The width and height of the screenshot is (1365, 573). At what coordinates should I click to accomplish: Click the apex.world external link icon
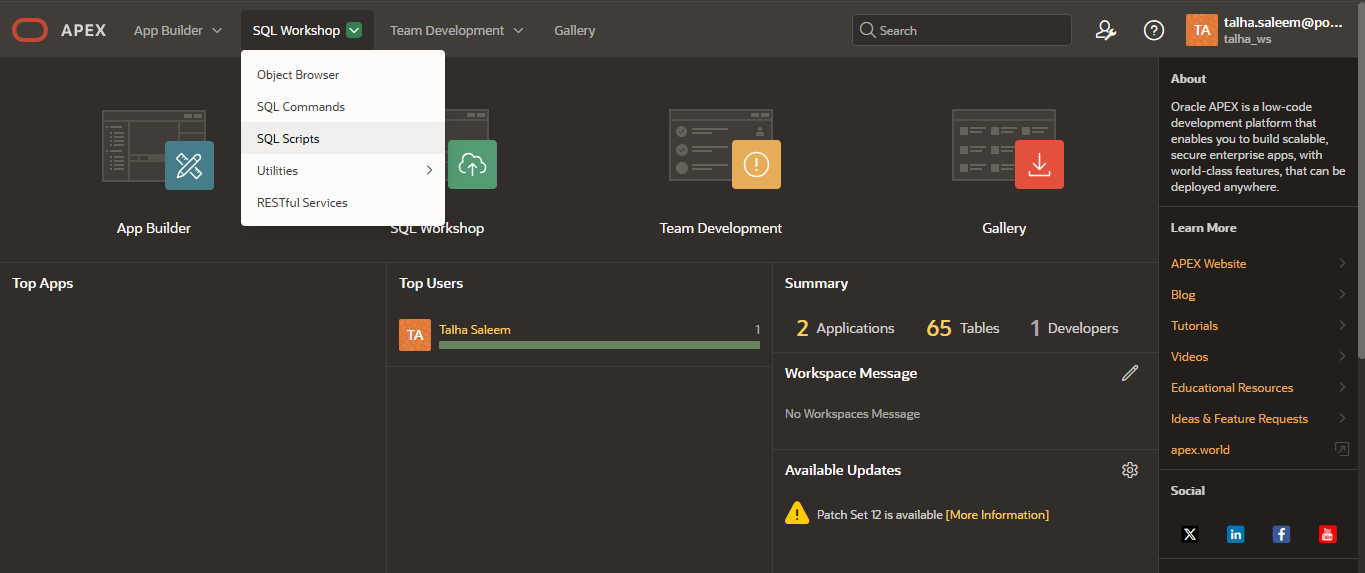tap(1342, 449)
